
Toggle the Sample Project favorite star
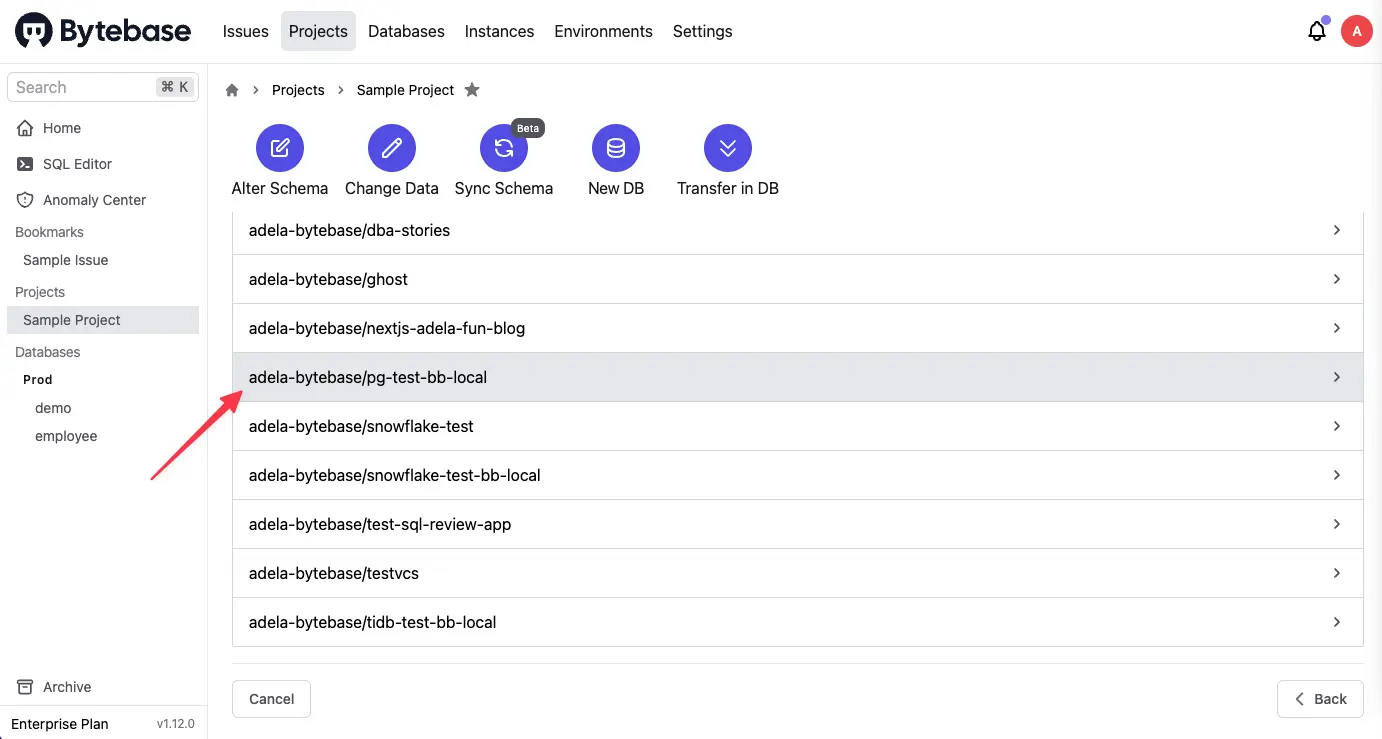[x=472, y=89]
